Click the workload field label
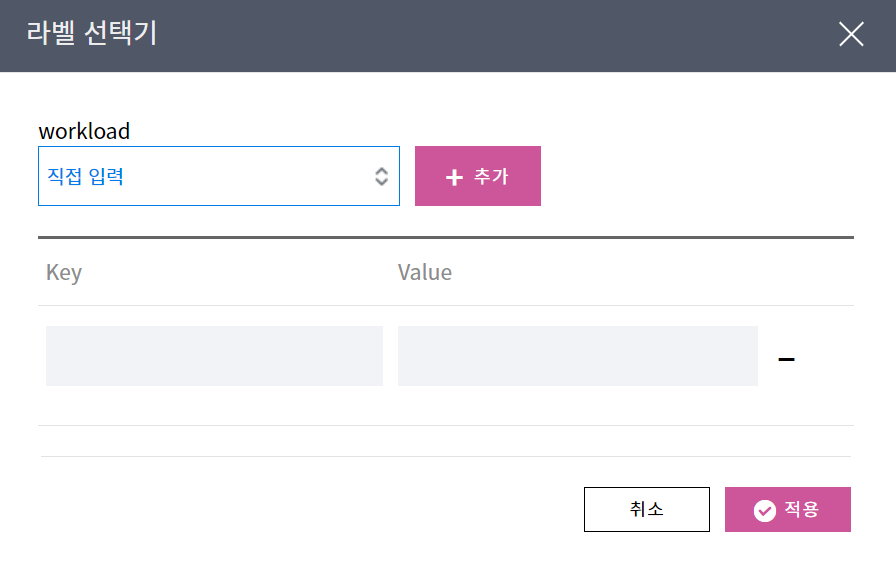This screenshot has width=896, height=574. (x=84, y=131)
